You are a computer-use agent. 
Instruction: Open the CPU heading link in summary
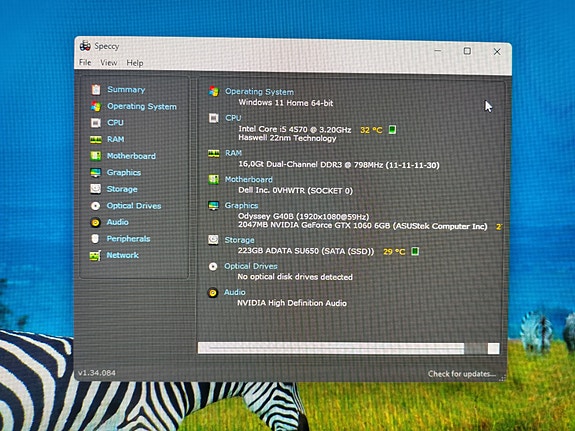pos(233,118)
